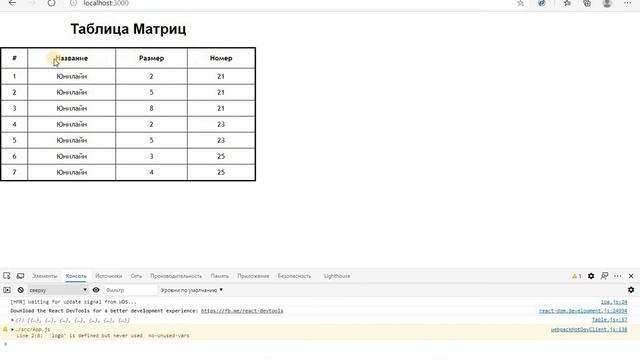The width and height of the screenshot is (640, 360).
Task: Switch to the Приложение tab
Action: coord(253,276)
